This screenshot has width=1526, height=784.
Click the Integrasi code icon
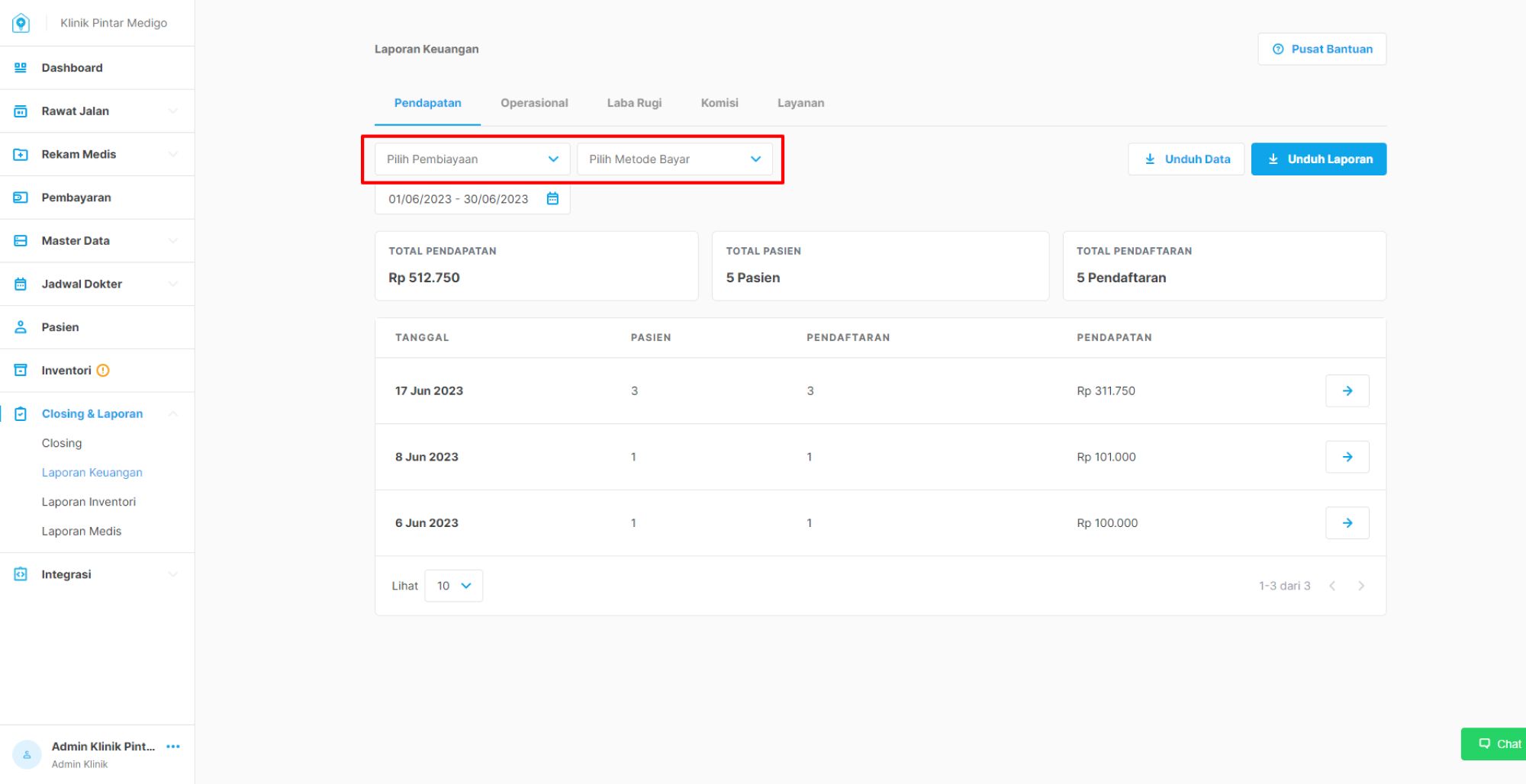[21, 574]
